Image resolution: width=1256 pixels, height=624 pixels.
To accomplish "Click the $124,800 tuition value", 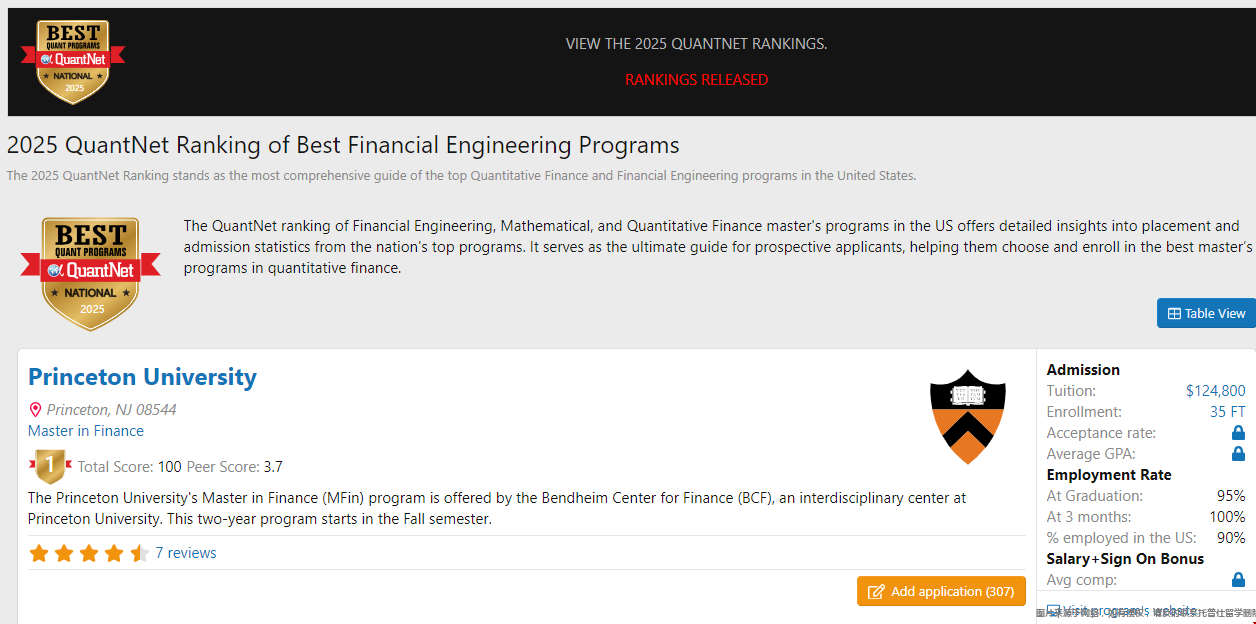I will [1215, 391].
